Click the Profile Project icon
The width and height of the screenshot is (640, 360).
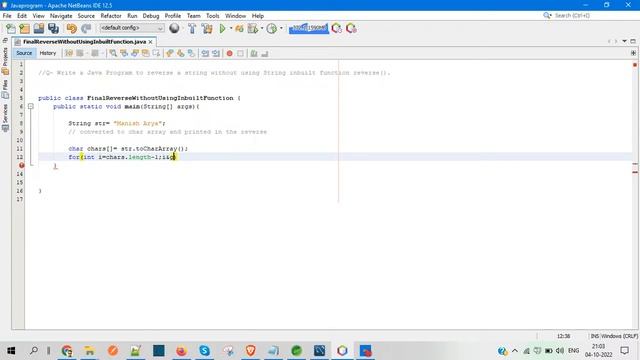pyautogui.click(x=253, y=29)
